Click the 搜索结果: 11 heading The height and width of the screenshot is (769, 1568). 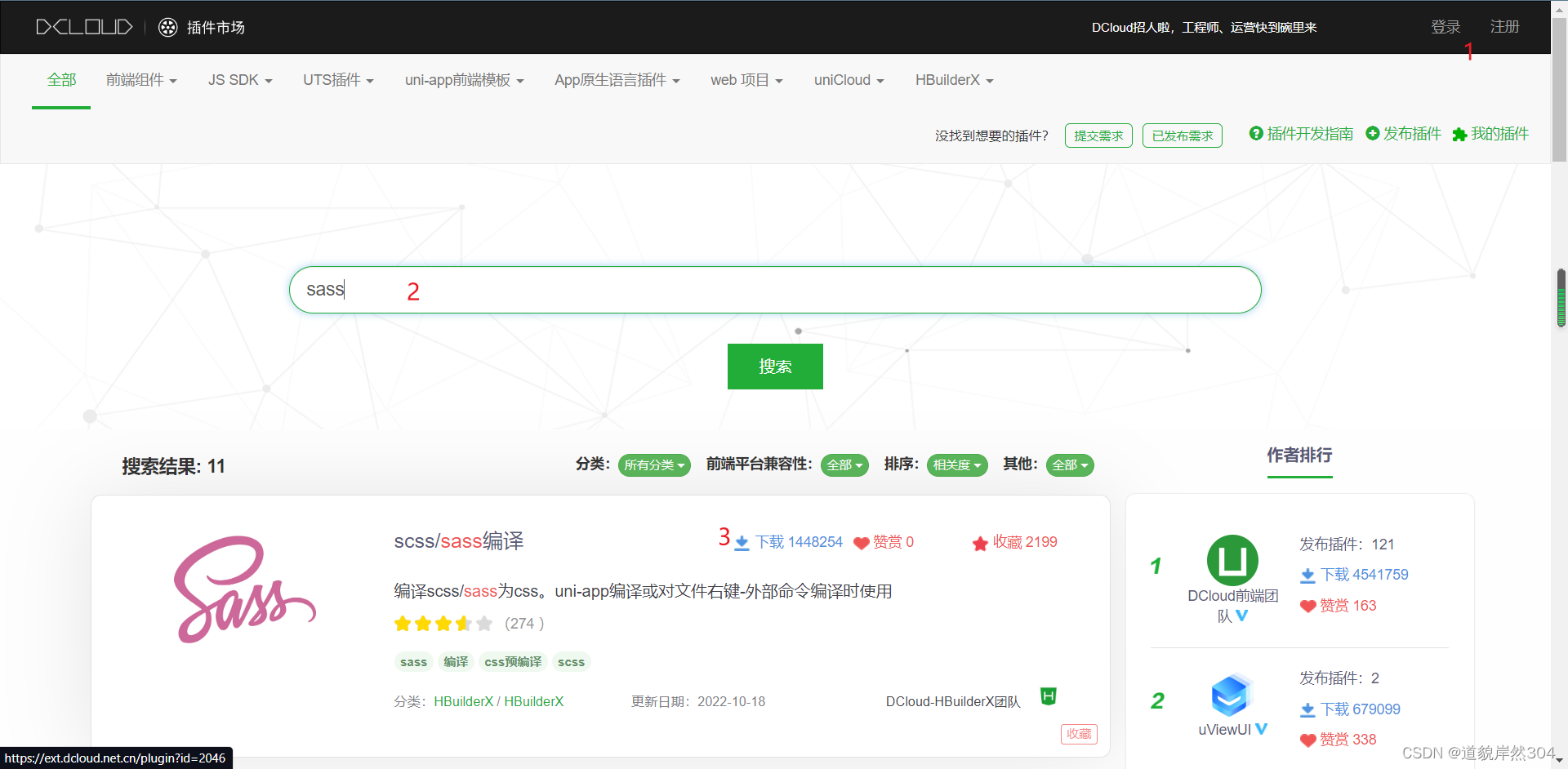click(173, 466)
